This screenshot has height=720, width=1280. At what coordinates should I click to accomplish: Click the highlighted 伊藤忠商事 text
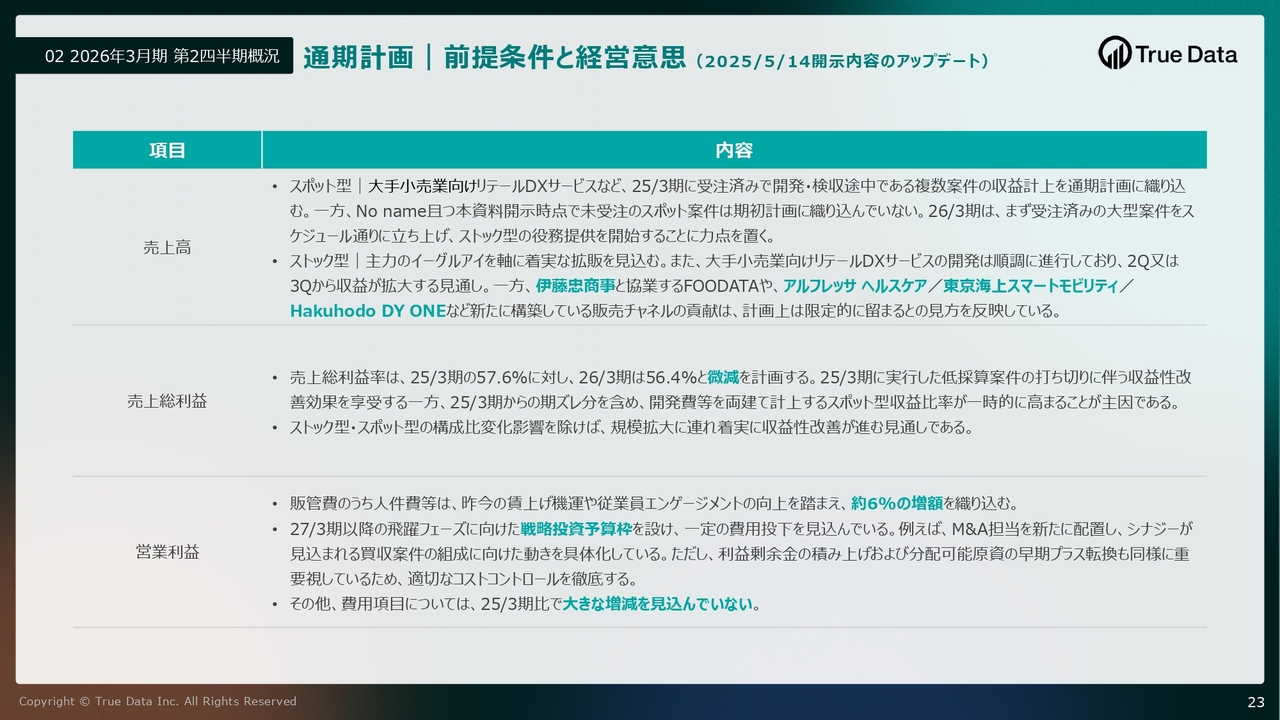pos(575,286)
